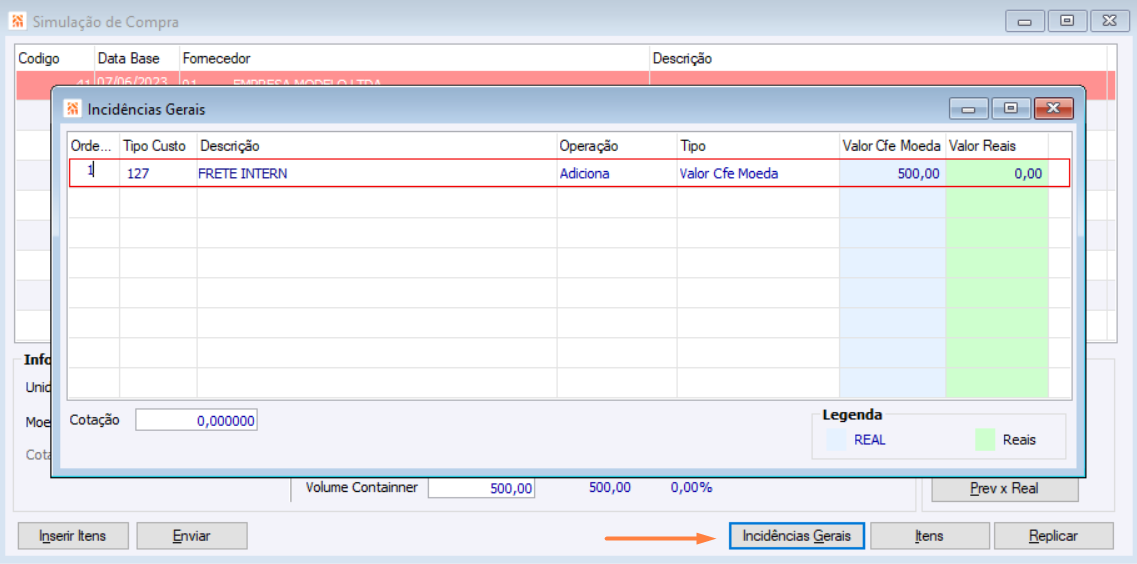Select the FRETE INTERN description cell
This screenshot has width=1137, height=564.
[x=376, y=173]
